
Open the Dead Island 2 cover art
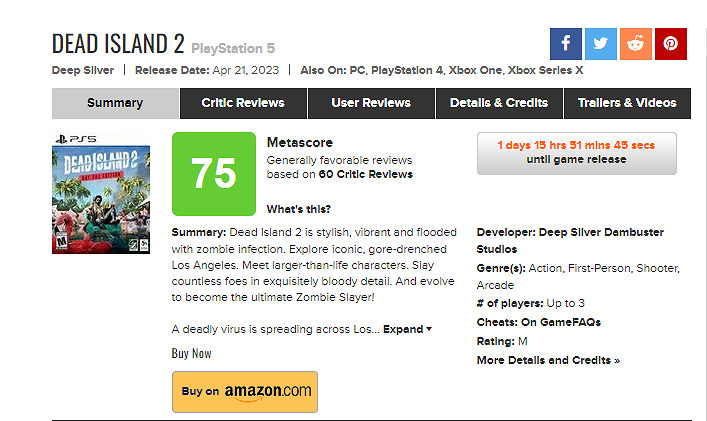click(101, 193)
